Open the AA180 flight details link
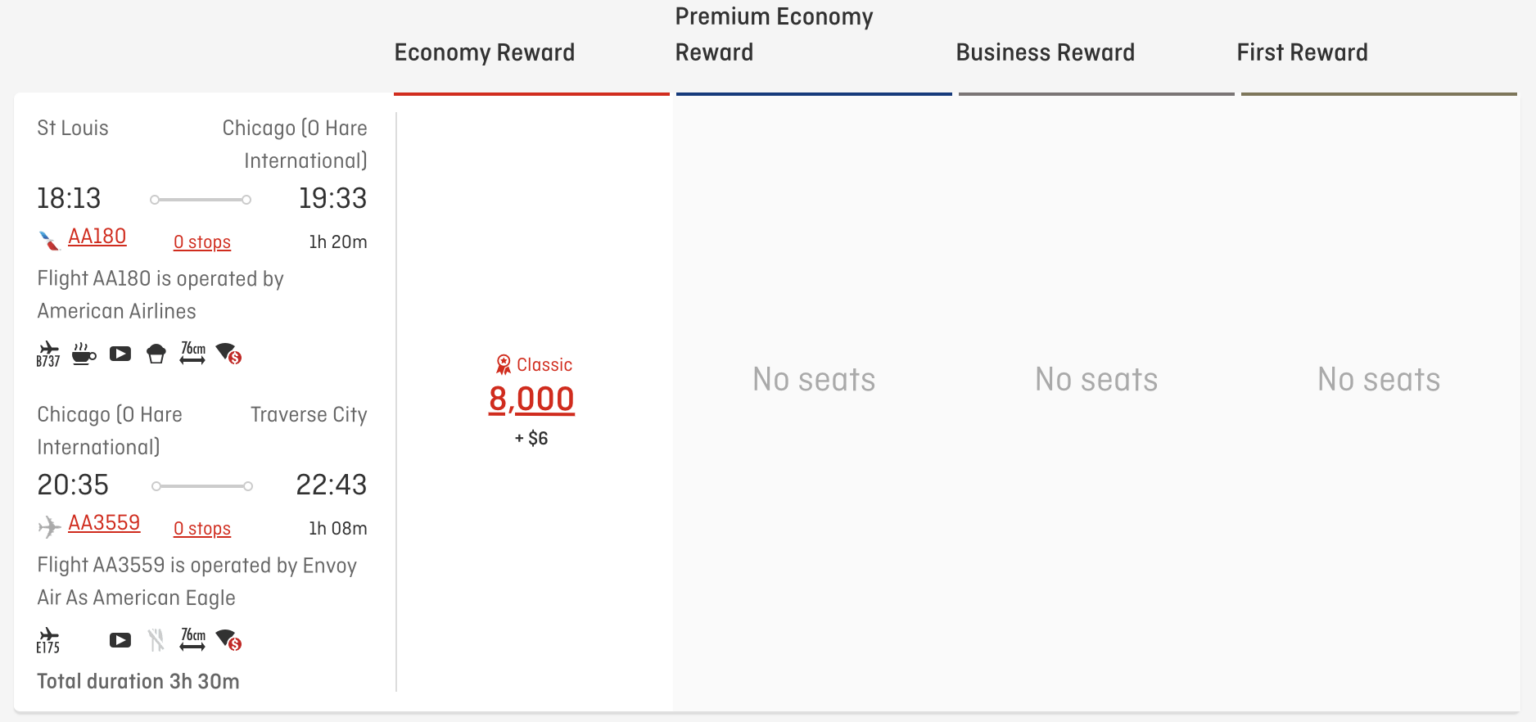This screenshot has height=722, width=1536. [x=97, y=236]
